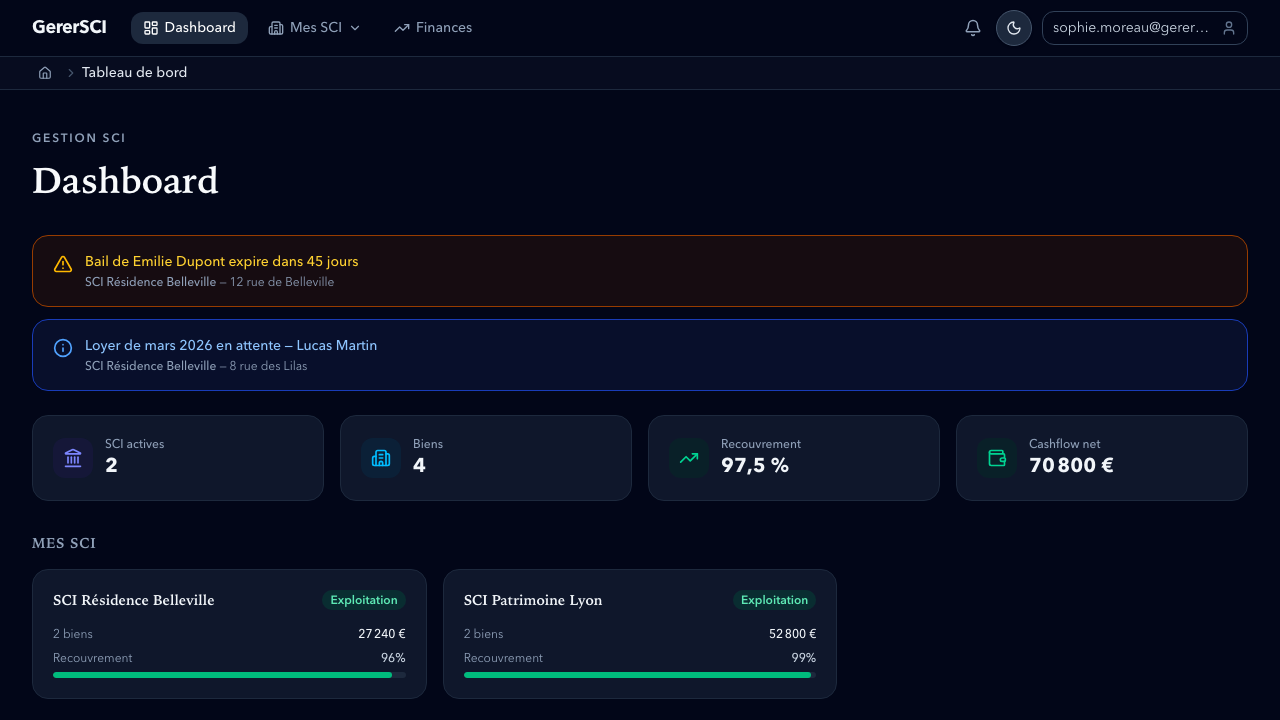Open the Finances menu item
This screenshot has width=1280, height=720.
[433, 28]
